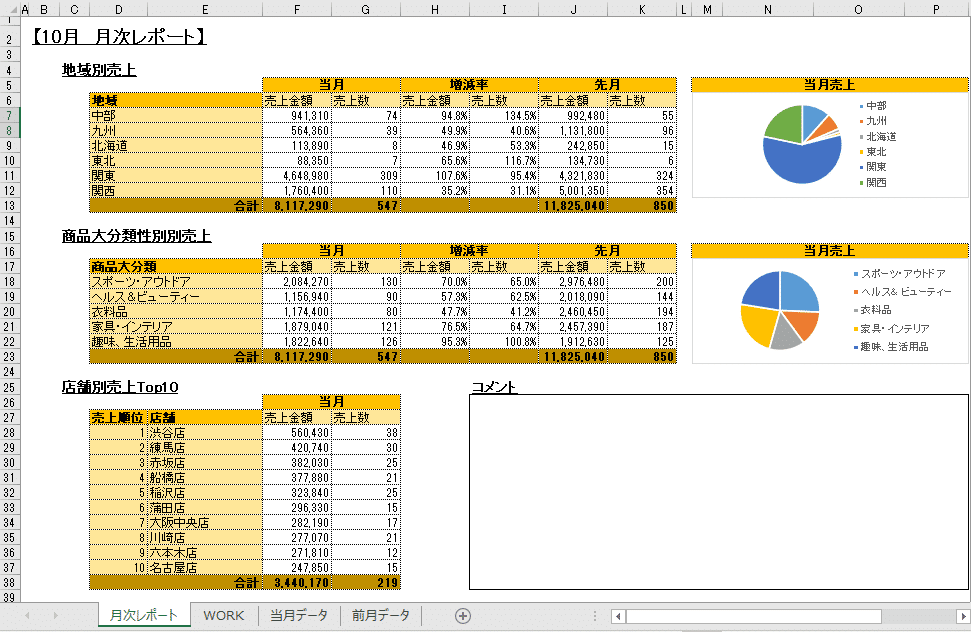Select the 練馬店 store cell
Viewport: 971px width, 632px height.
pyautogui.click(x=205, y=448)
